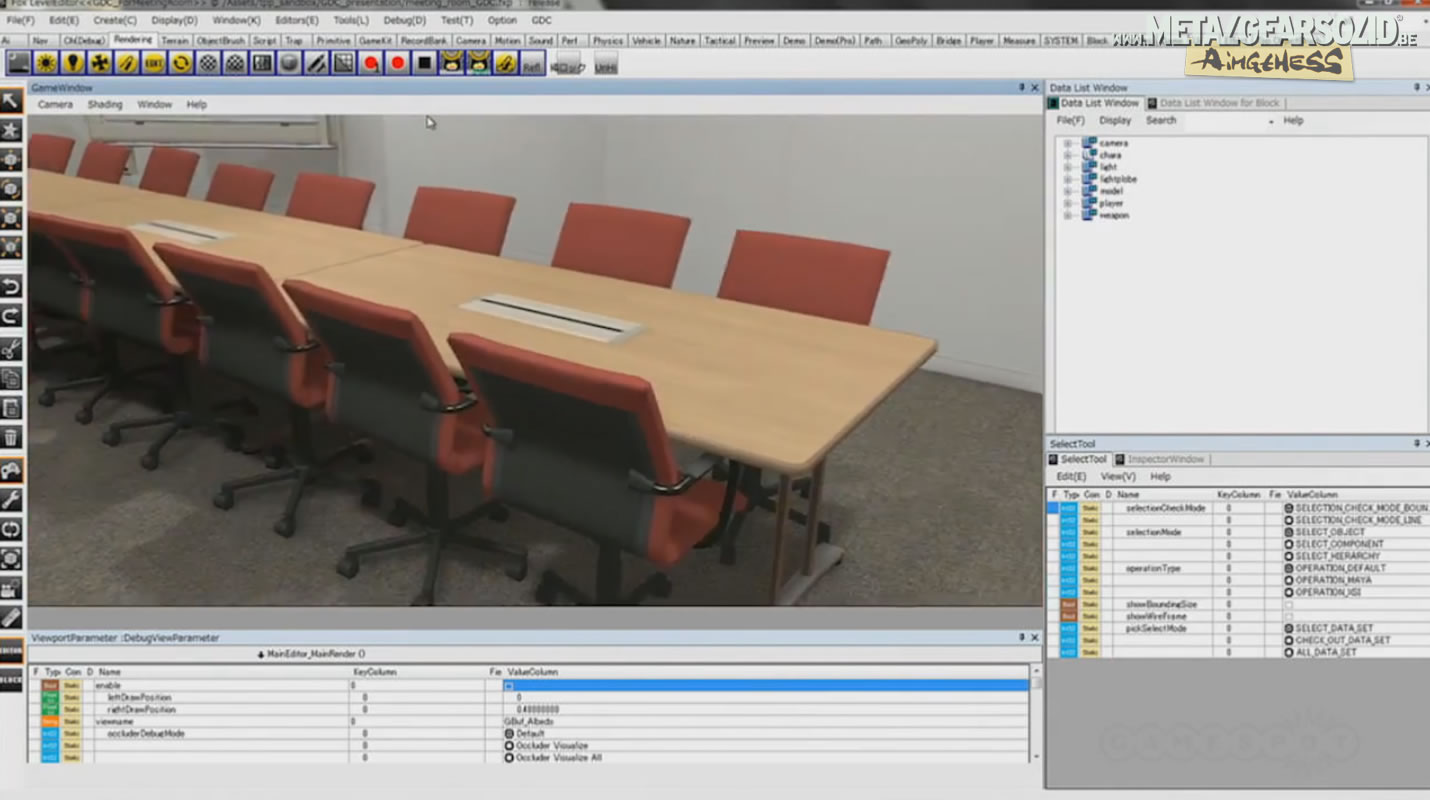The height and width of the screenshot is (800, 1430).
Task: Expand the weapon node in Data List
Action: tap(1067, 215)
